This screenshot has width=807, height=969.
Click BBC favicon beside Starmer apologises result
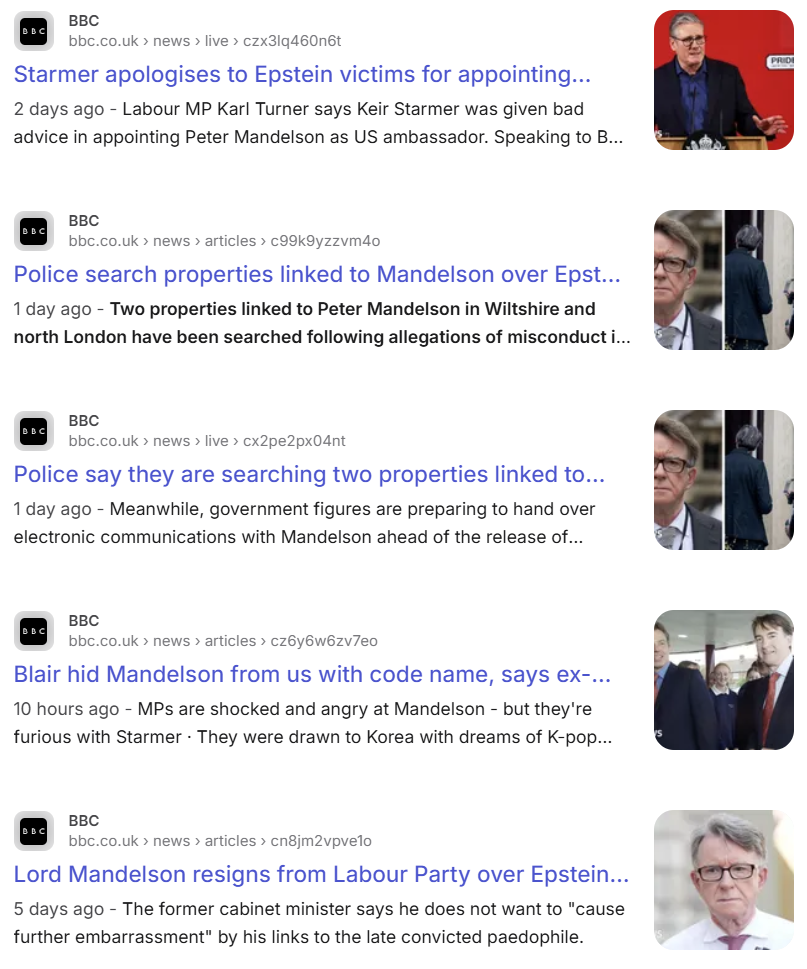[x=34, y=31]
